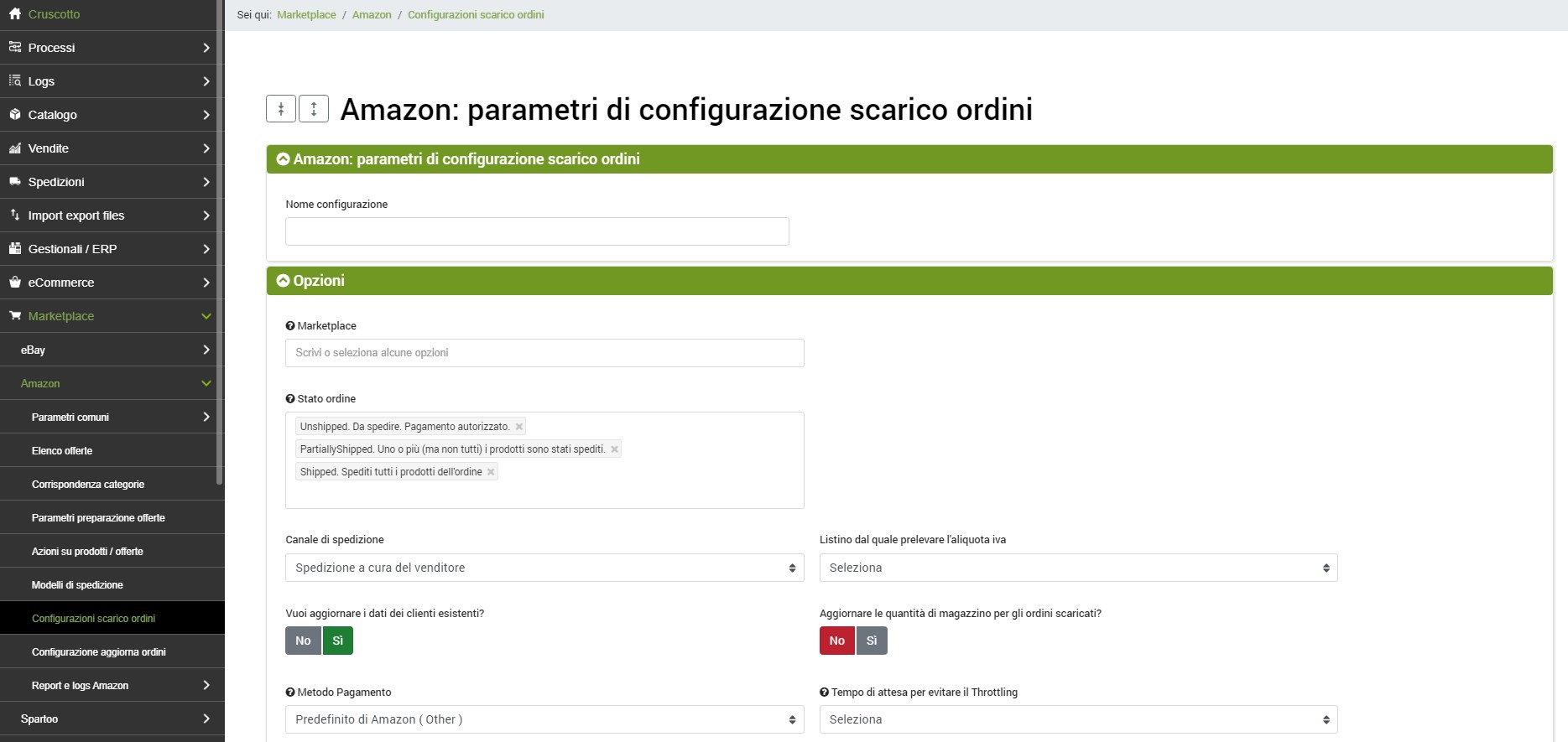Remove the PartiallyShipped status tag
The image size is (1568, 742).
pos(614,449)
